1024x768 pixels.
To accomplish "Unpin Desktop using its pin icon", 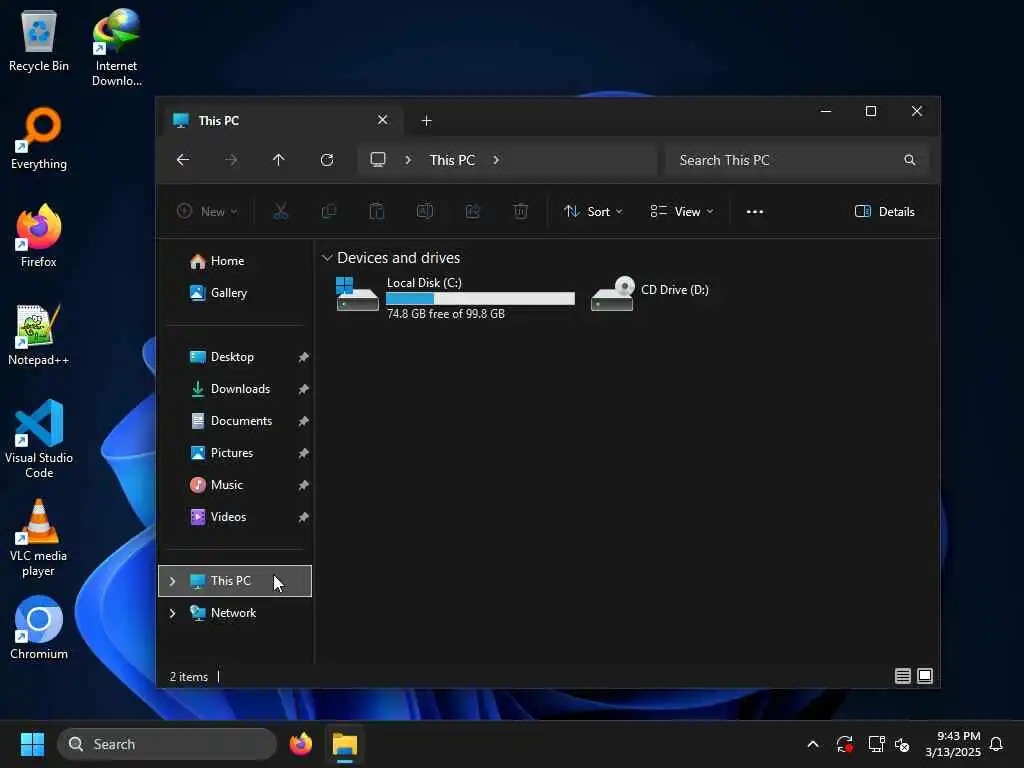I will point(303,357).
